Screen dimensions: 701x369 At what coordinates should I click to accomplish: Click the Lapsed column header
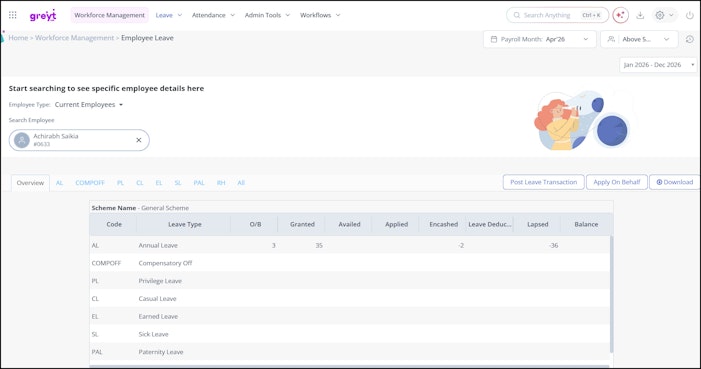(537, 225)
